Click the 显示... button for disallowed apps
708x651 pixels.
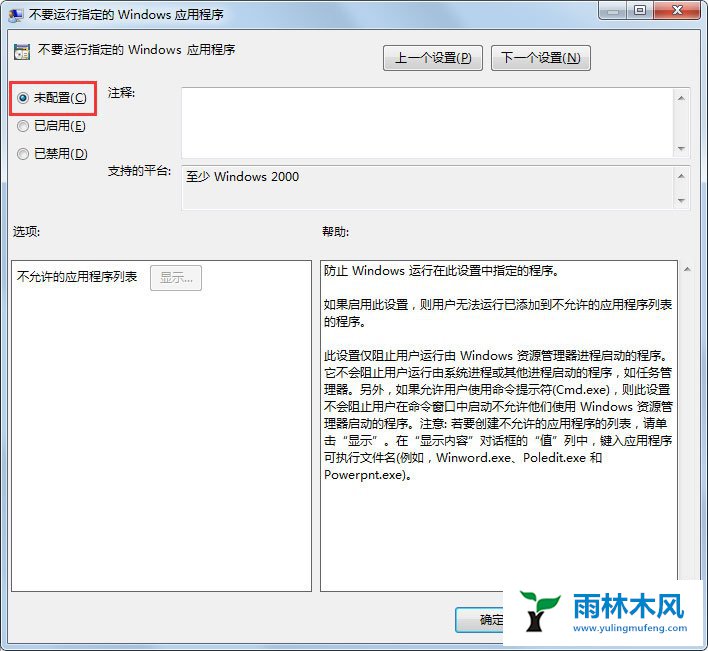click(x=176, y=278)
